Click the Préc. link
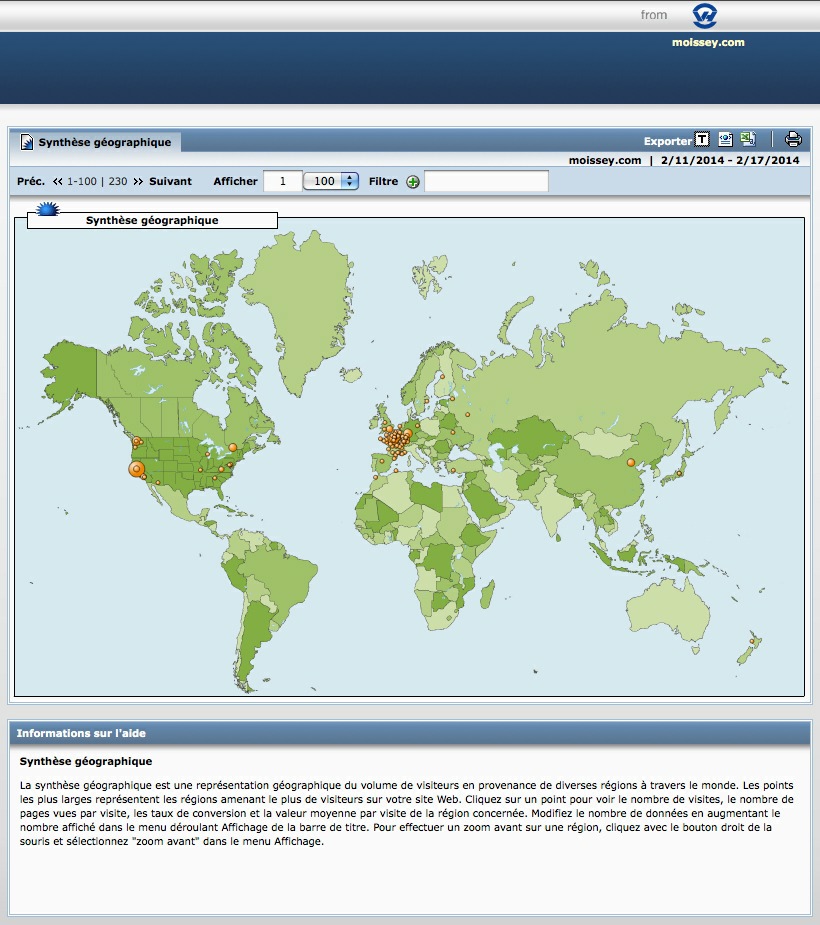 pyautogui.click(x=31, y=182)
